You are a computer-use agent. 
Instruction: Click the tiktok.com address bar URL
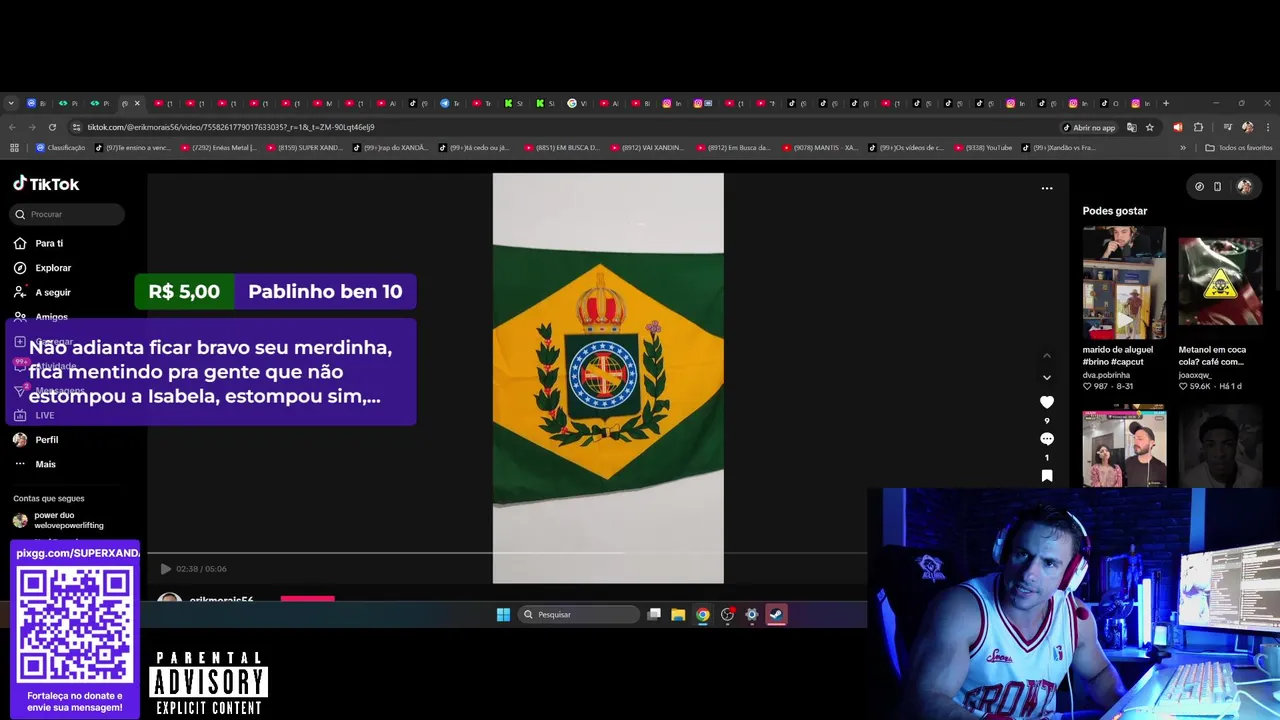point(230,127)
